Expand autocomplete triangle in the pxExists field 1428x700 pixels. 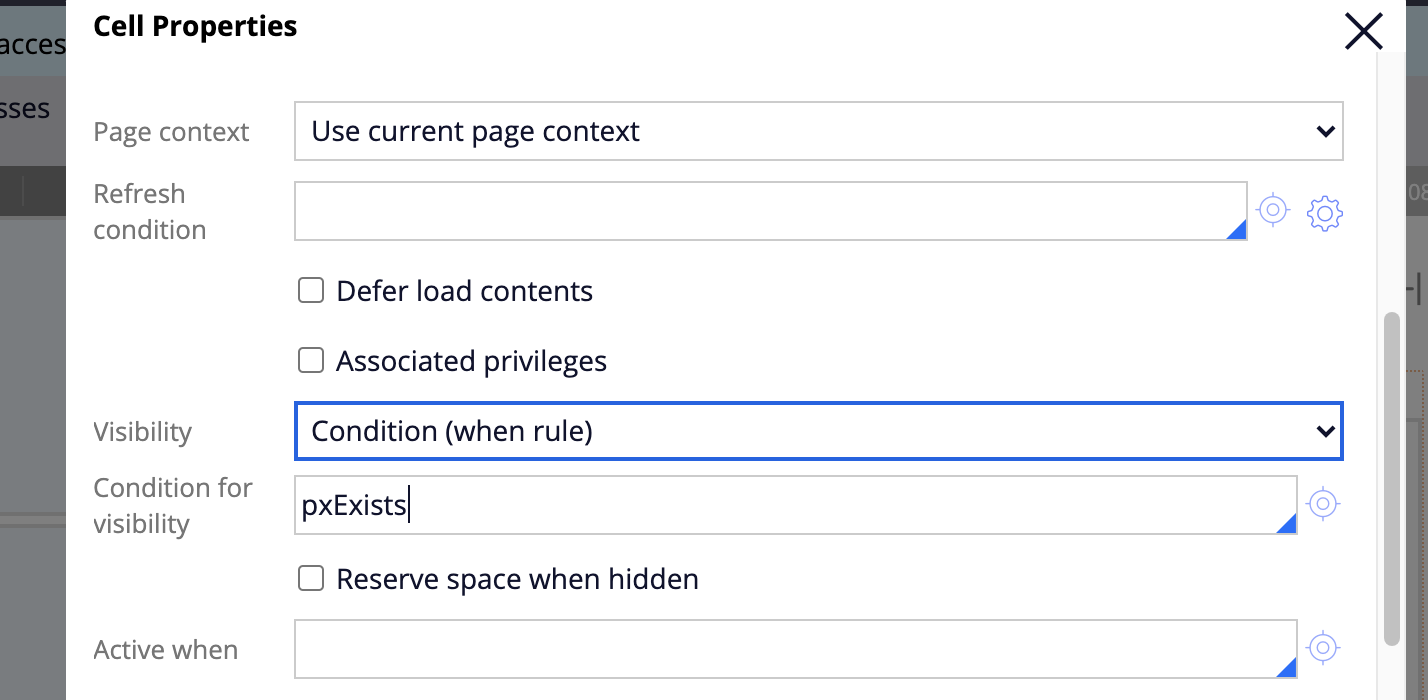(x=1286, y=524)
